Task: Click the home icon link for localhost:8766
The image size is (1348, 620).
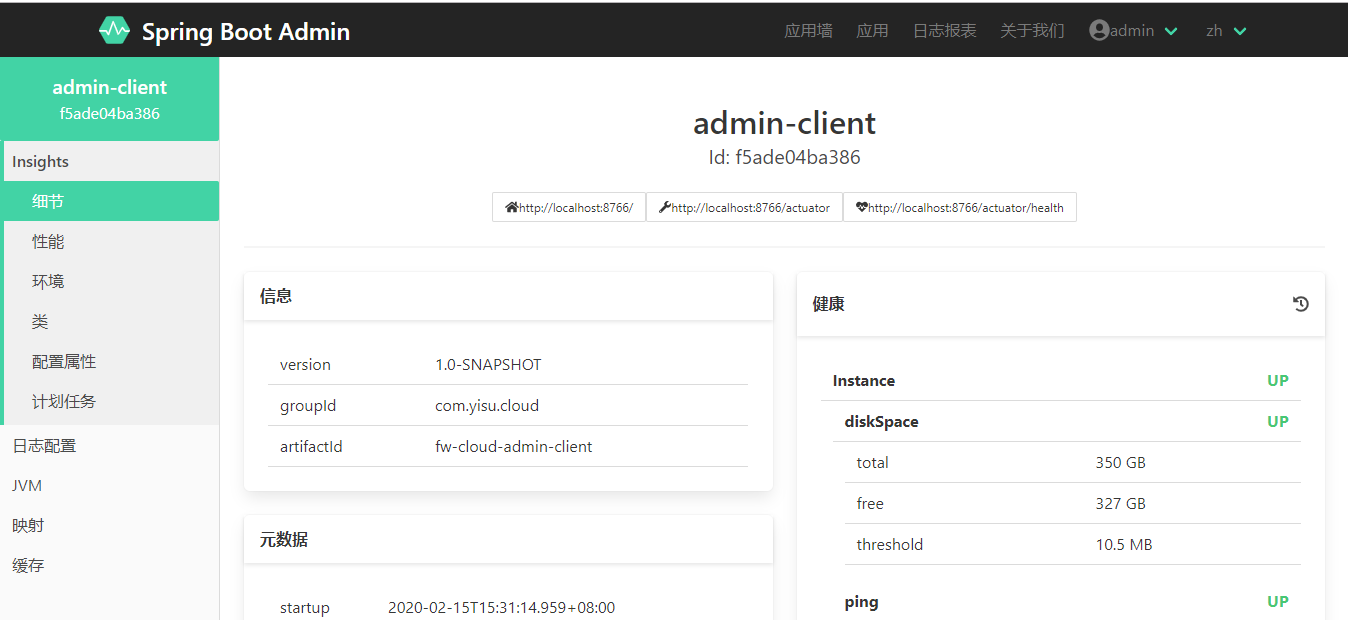Action: point(512,208)
